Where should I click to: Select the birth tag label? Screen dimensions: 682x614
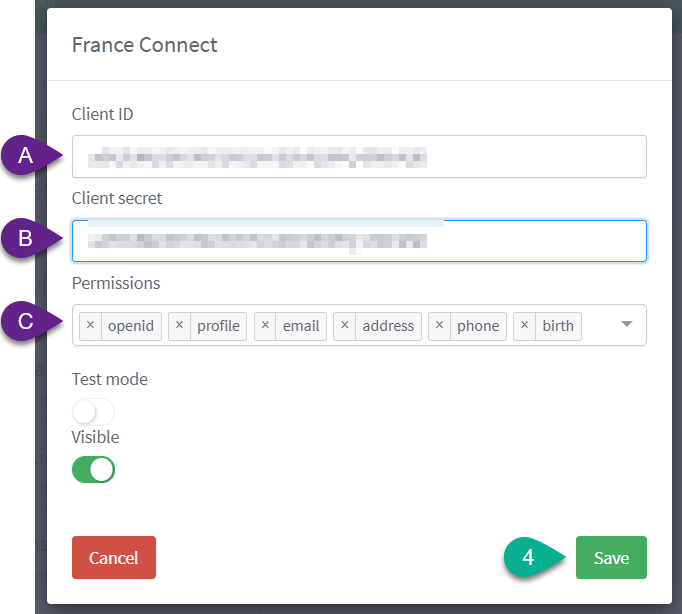[558, 326]
